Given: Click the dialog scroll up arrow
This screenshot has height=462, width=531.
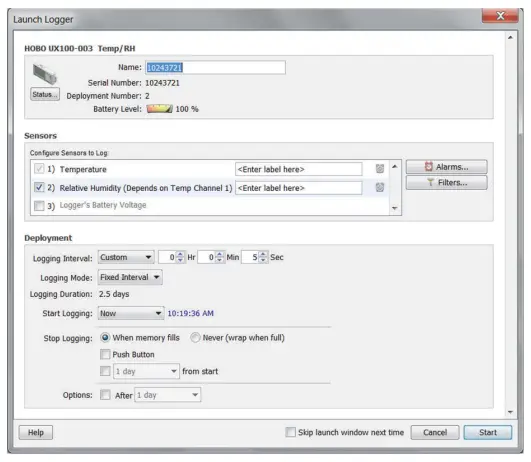Looking at the screenshot, I should (x=510, y=37).
